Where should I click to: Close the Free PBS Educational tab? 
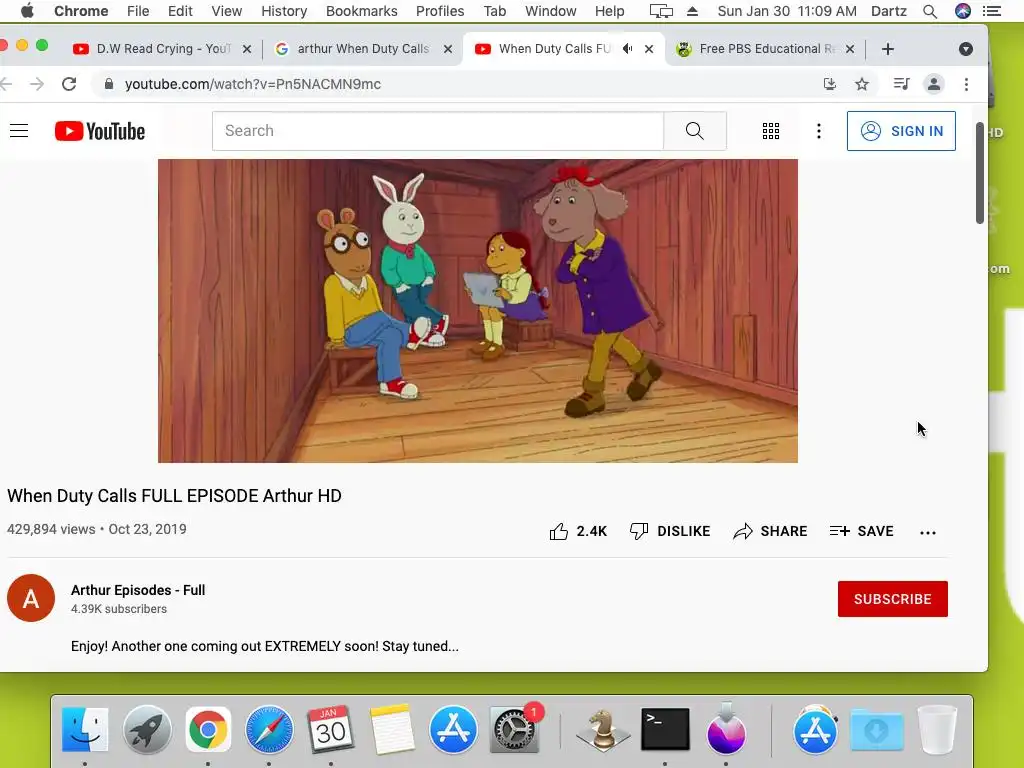pyautogui.click(x=850, y=49)
